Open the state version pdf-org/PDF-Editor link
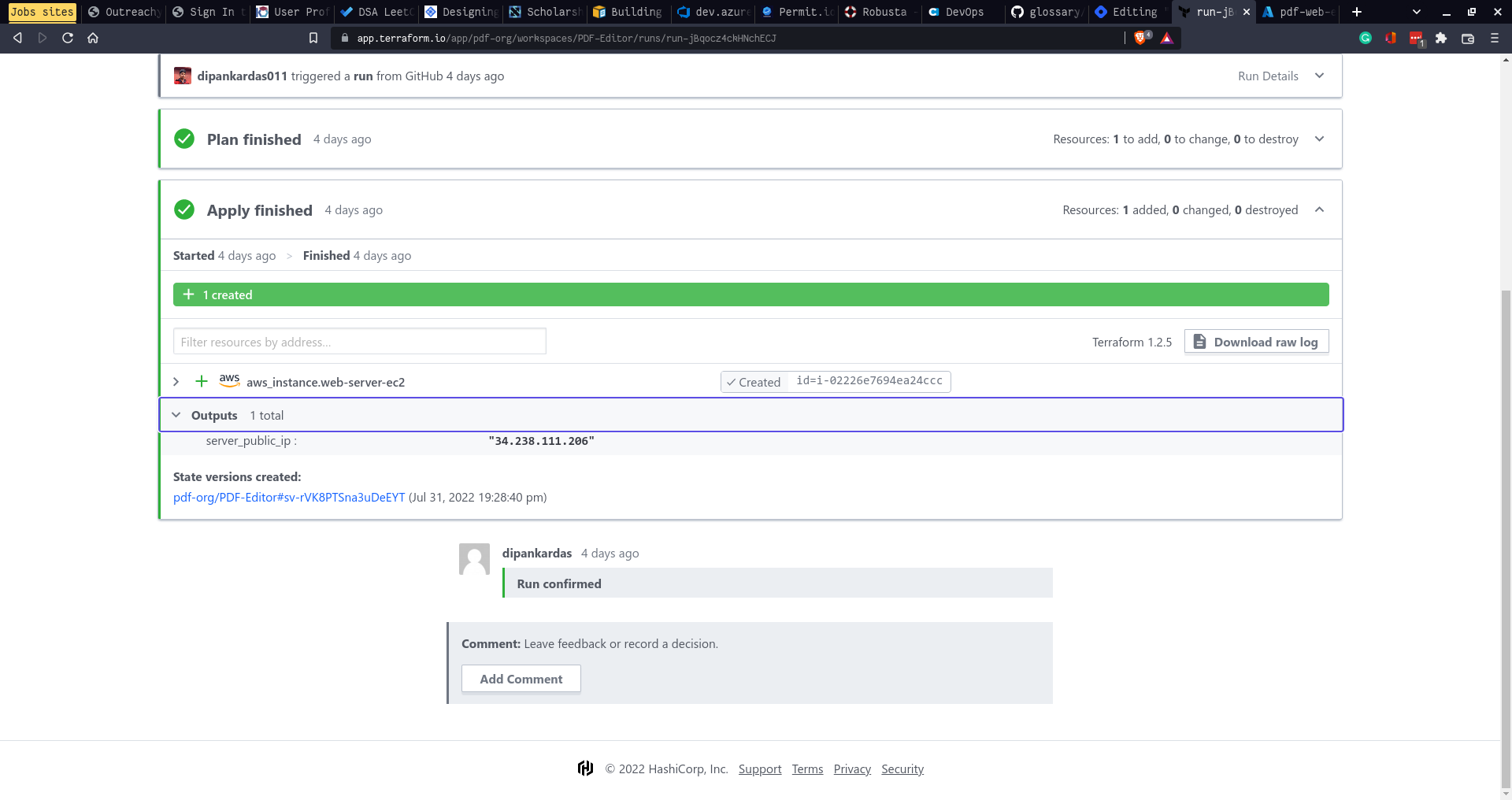The image size is (1512, 800). pos(289,497)
